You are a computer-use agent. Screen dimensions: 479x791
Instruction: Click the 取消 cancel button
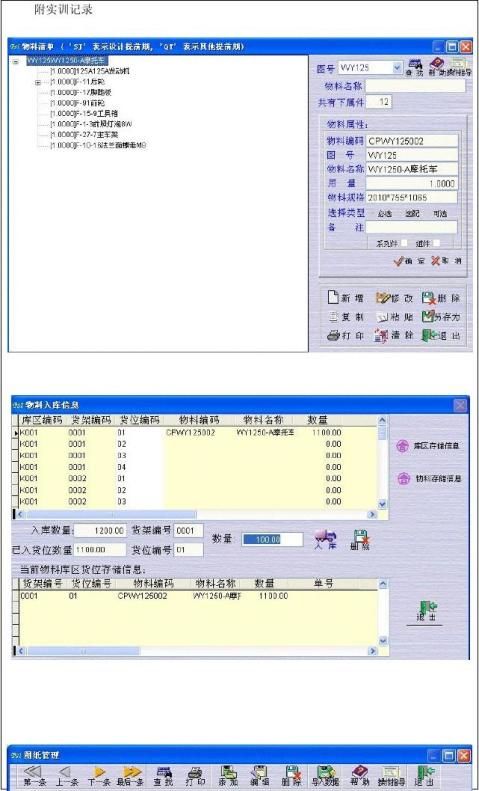(x=446, y=261)
